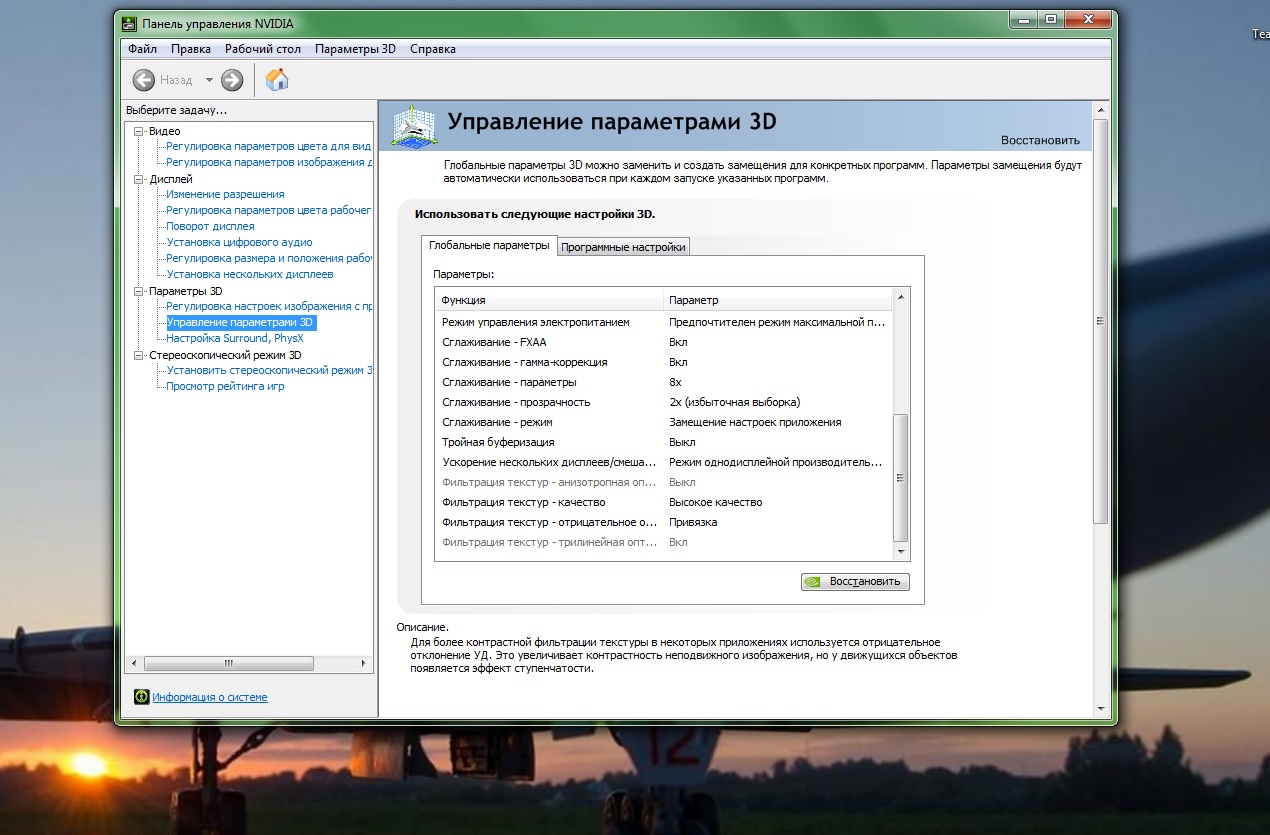Collapse the Стереоскопический режим 3D node

pos(140,355)
